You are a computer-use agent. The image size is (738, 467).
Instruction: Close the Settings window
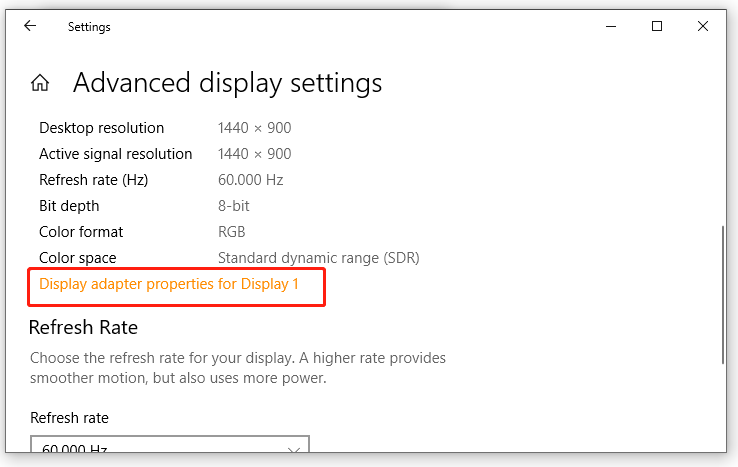703,26
